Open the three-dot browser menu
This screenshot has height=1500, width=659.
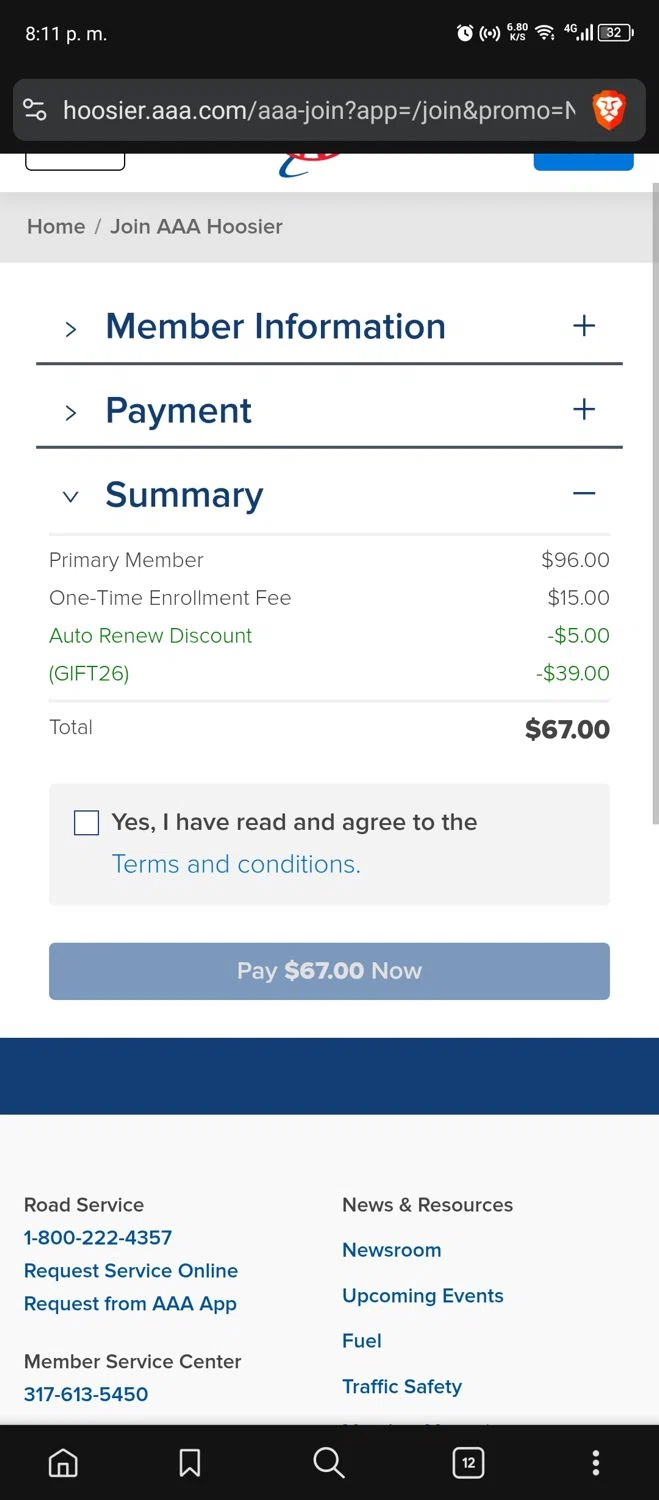pos(596,1463)
